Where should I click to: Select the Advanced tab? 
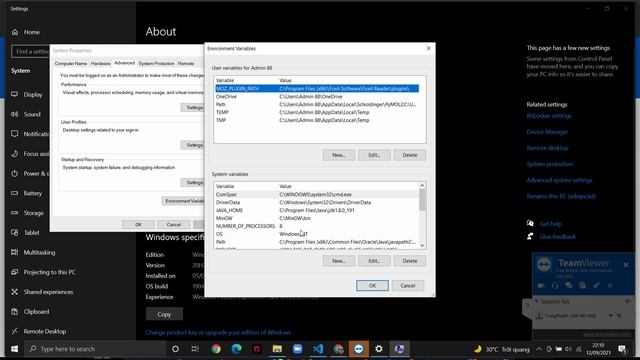pyautogui.click(x=124, y=63)
